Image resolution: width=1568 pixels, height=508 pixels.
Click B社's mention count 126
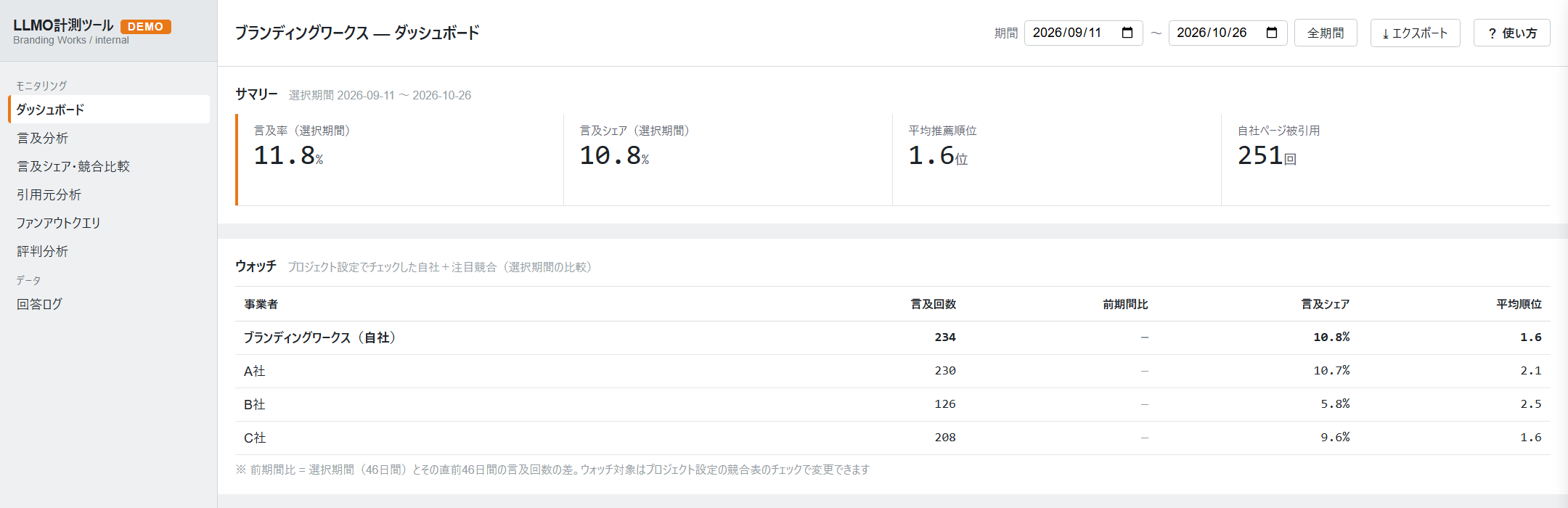tap(945, 404)
